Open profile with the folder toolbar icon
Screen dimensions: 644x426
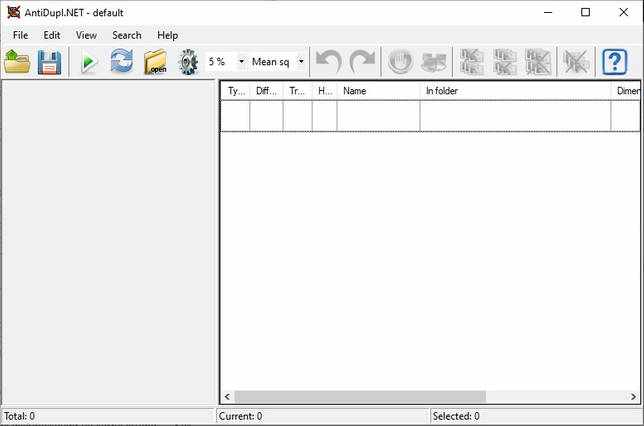(17, 62)
